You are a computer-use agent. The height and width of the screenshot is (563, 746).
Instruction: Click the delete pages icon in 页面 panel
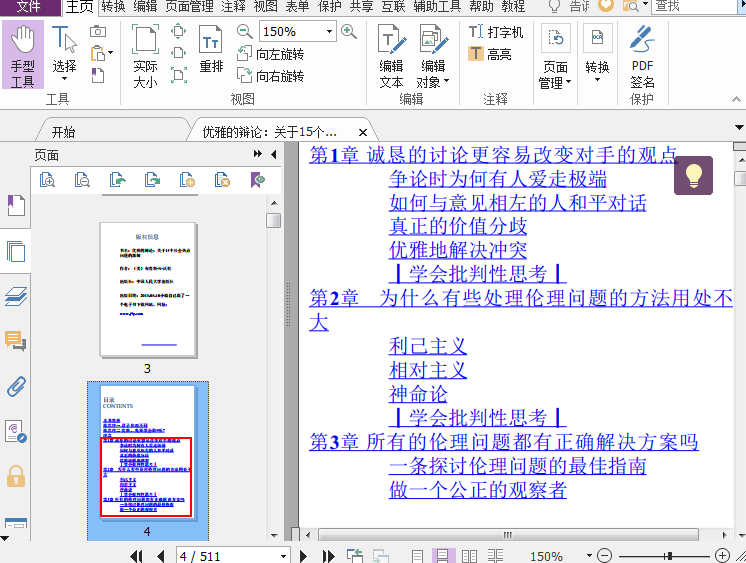click(x=222, y=180)
